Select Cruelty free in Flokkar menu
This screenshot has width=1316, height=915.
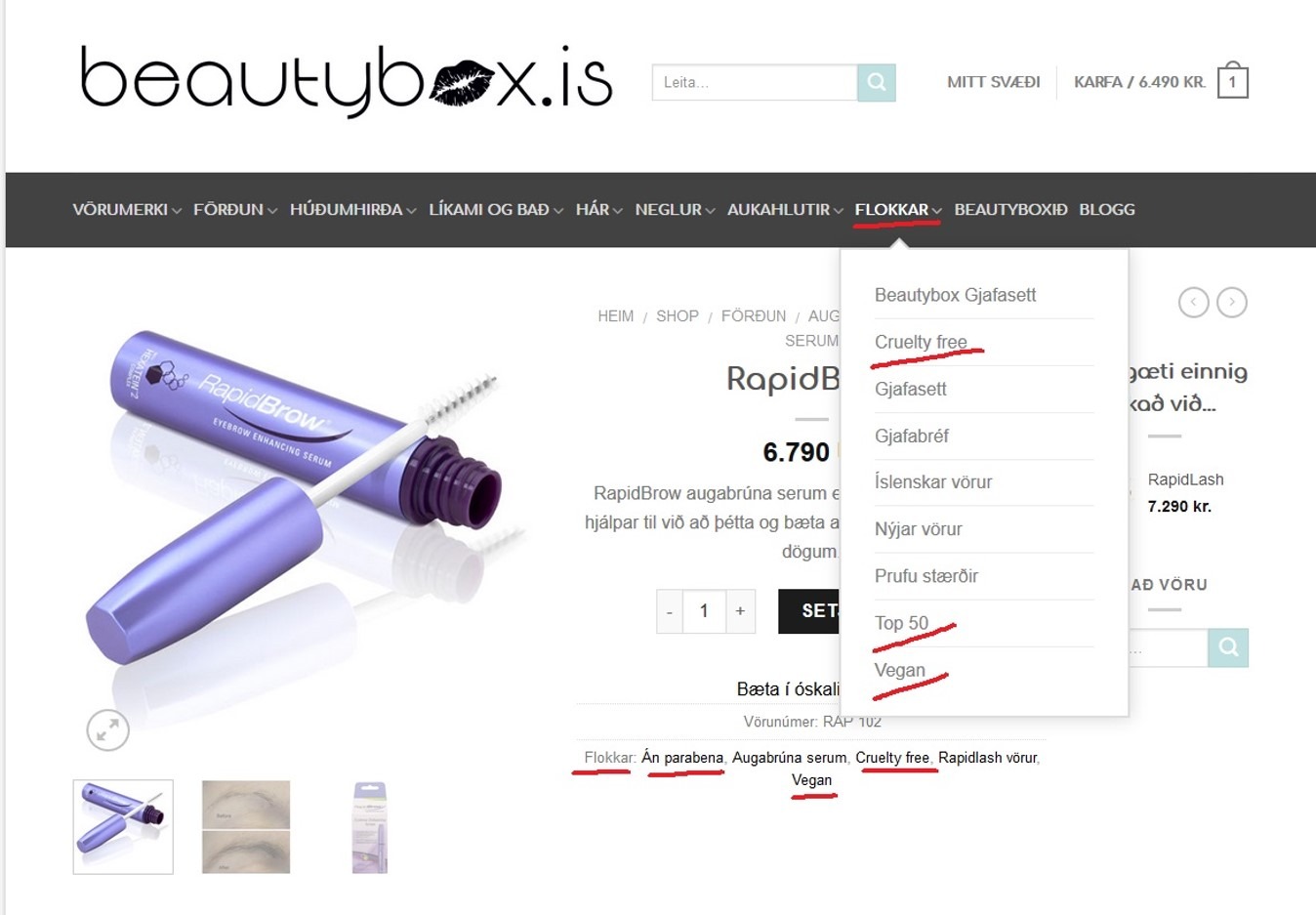coord(921,342)
